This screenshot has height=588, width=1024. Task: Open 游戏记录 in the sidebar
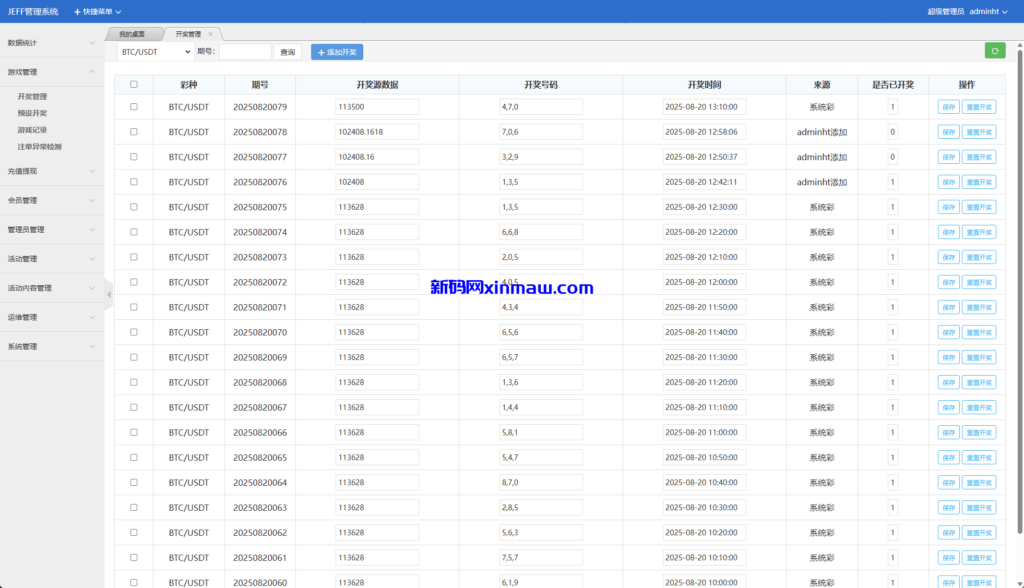pos(32,130)
